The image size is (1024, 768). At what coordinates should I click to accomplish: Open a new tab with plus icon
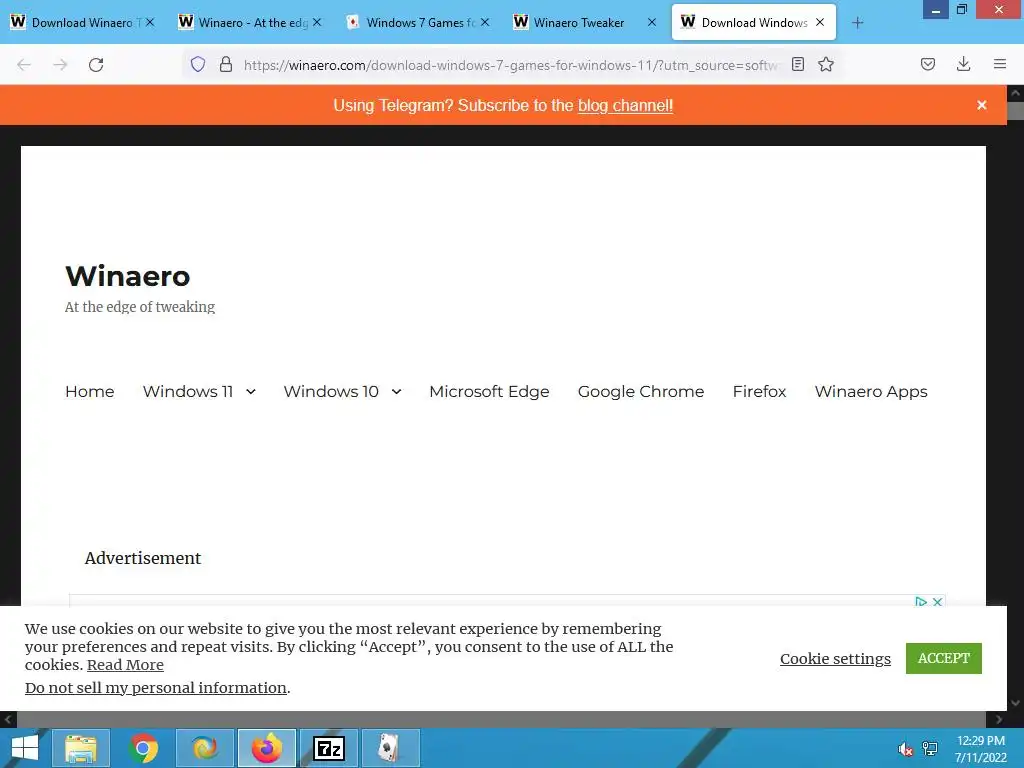(x=857, y=23)
